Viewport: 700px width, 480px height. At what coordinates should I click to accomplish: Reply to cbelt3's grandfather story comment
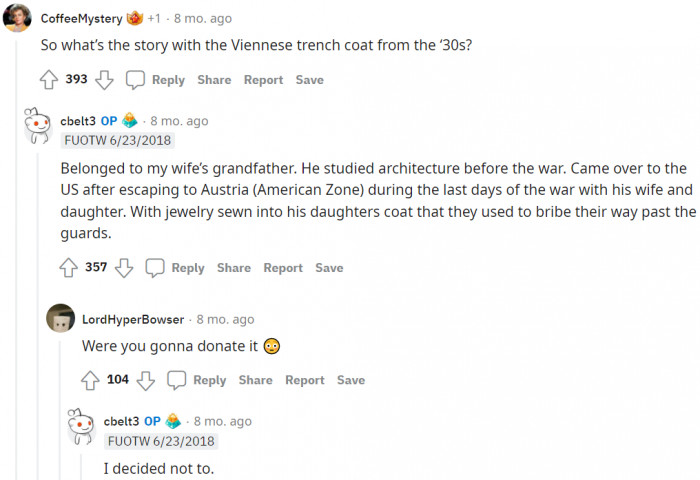point(187,268)
